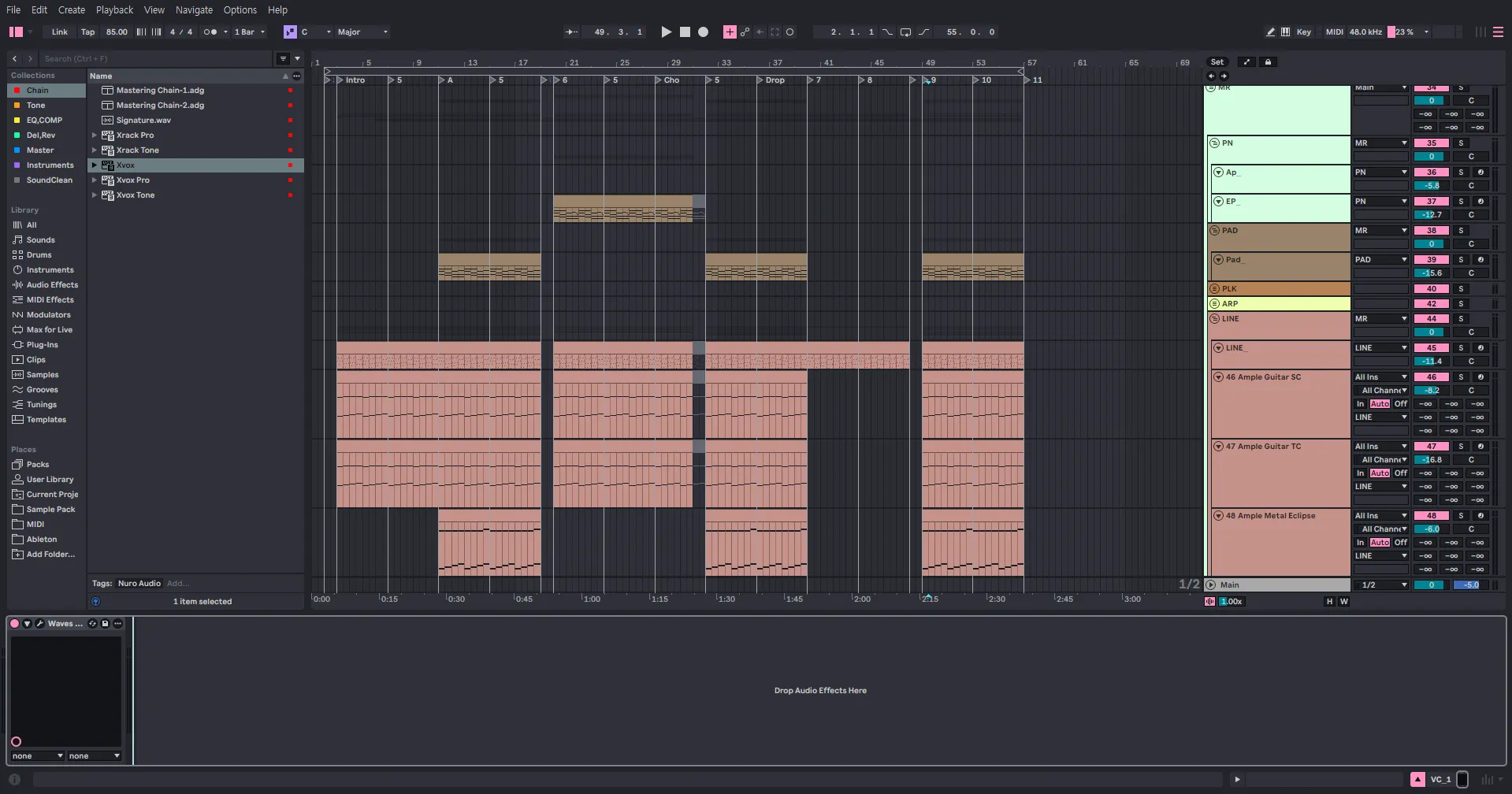1512x794 pixels.
Task: Collapse the 47 Ample Guitar TC track
Action: (x=1218, y=447)
